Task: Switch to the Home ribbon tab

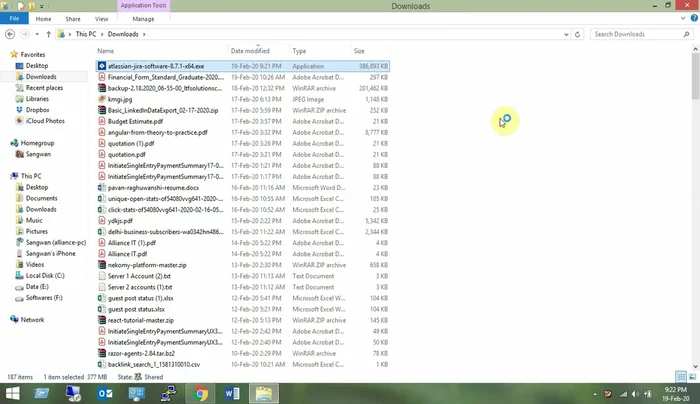Action: click(x=43, y=19)
